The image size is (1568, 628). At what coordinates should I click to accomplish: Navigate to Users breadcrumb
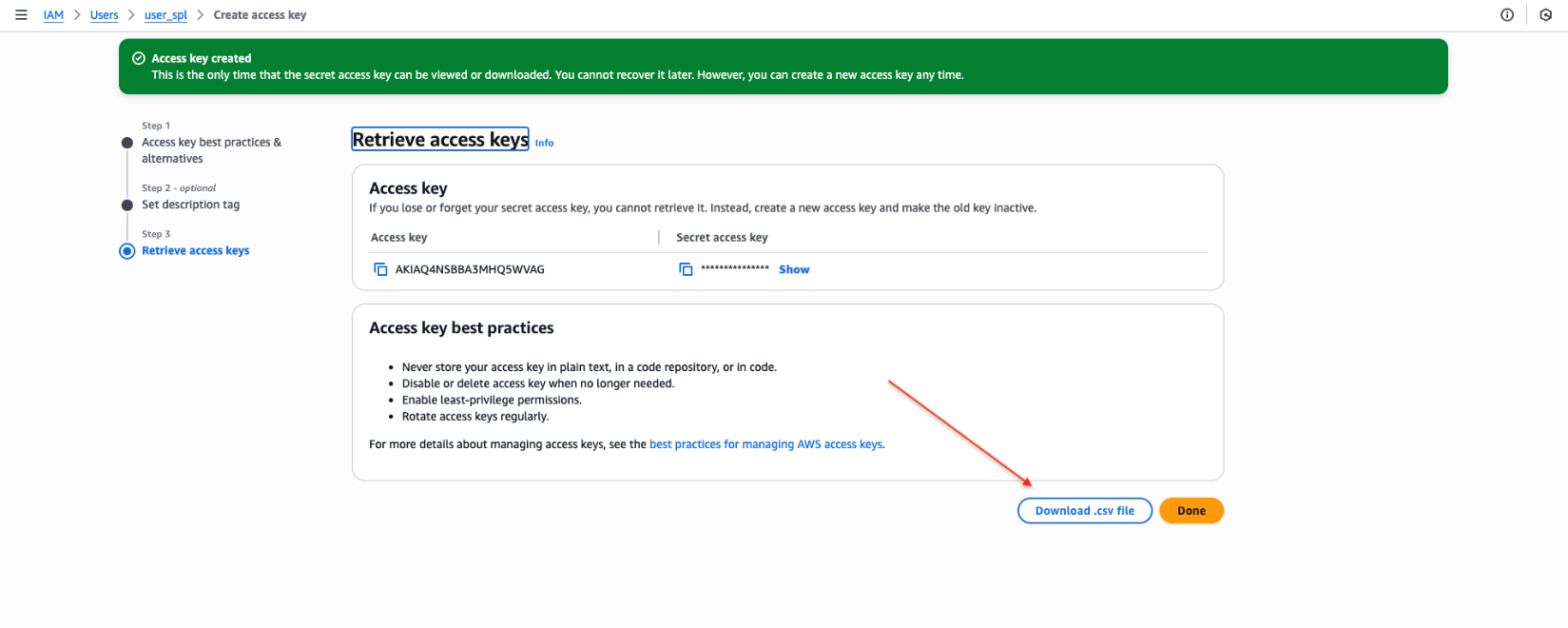pyautogui.click(x=104, y=15)
